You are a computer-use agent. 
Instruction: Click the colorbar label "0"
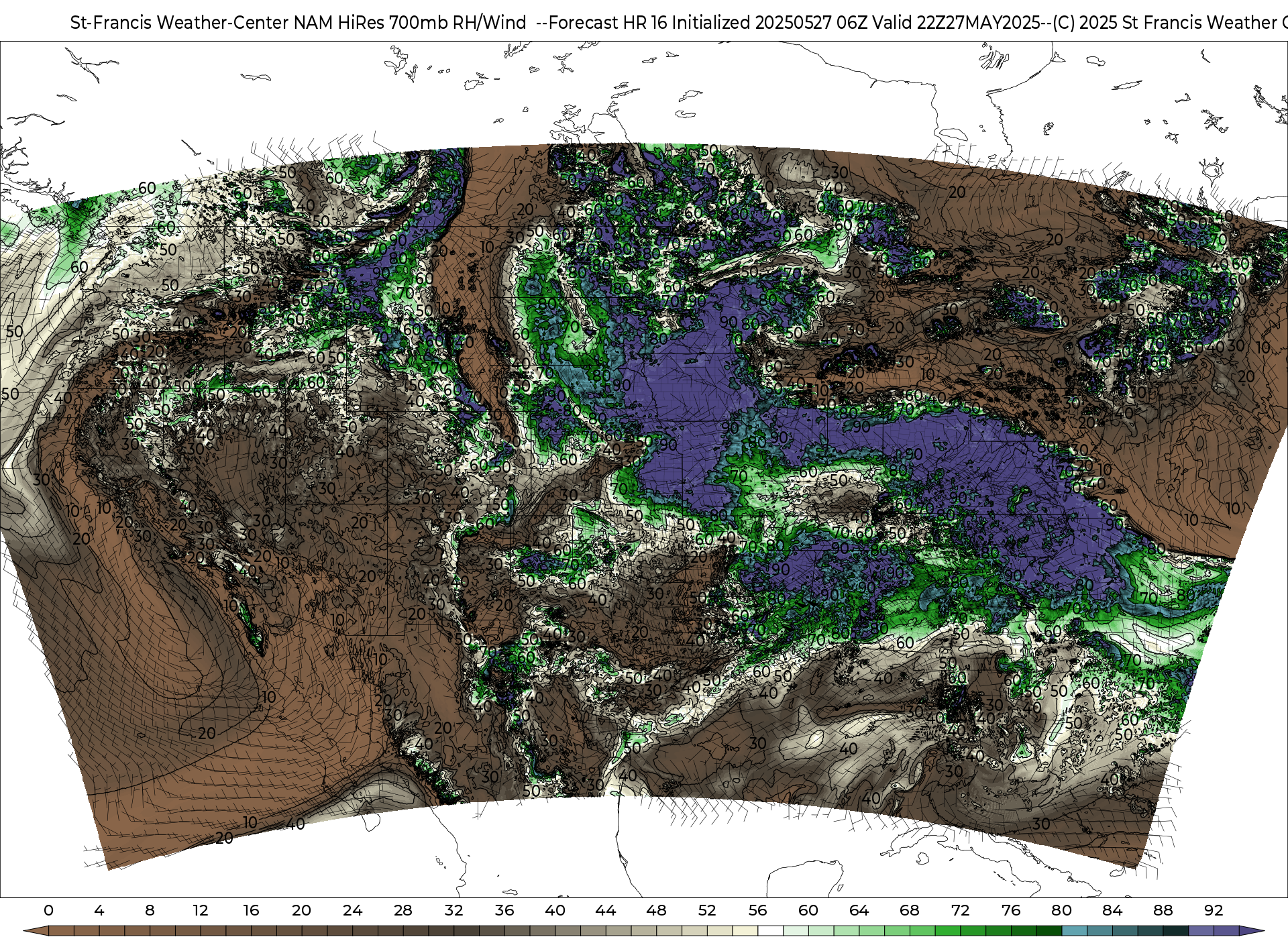coord(48,910)
